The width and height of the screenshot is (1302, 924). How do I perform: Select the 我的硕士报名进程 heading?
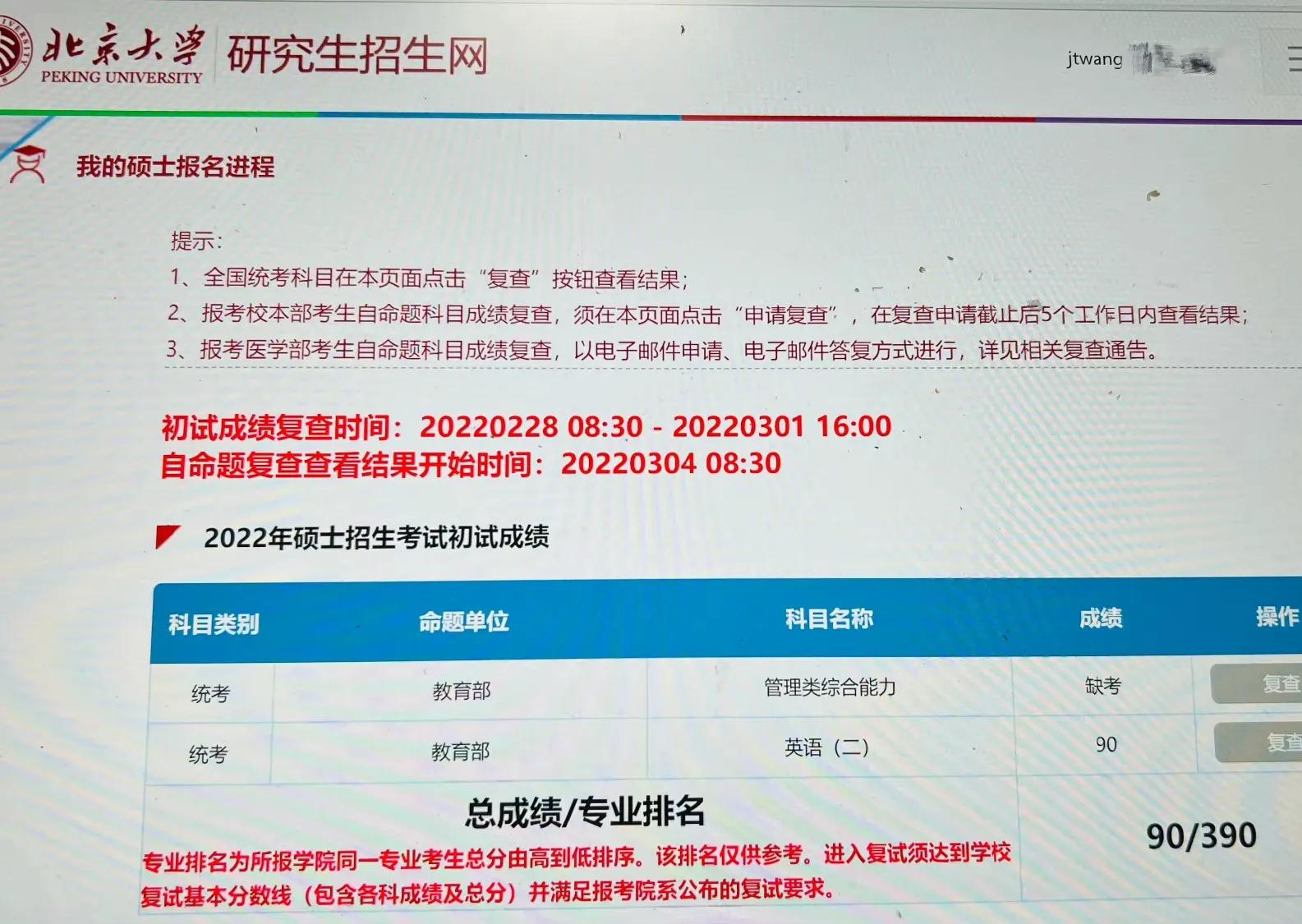pos(176,167)
